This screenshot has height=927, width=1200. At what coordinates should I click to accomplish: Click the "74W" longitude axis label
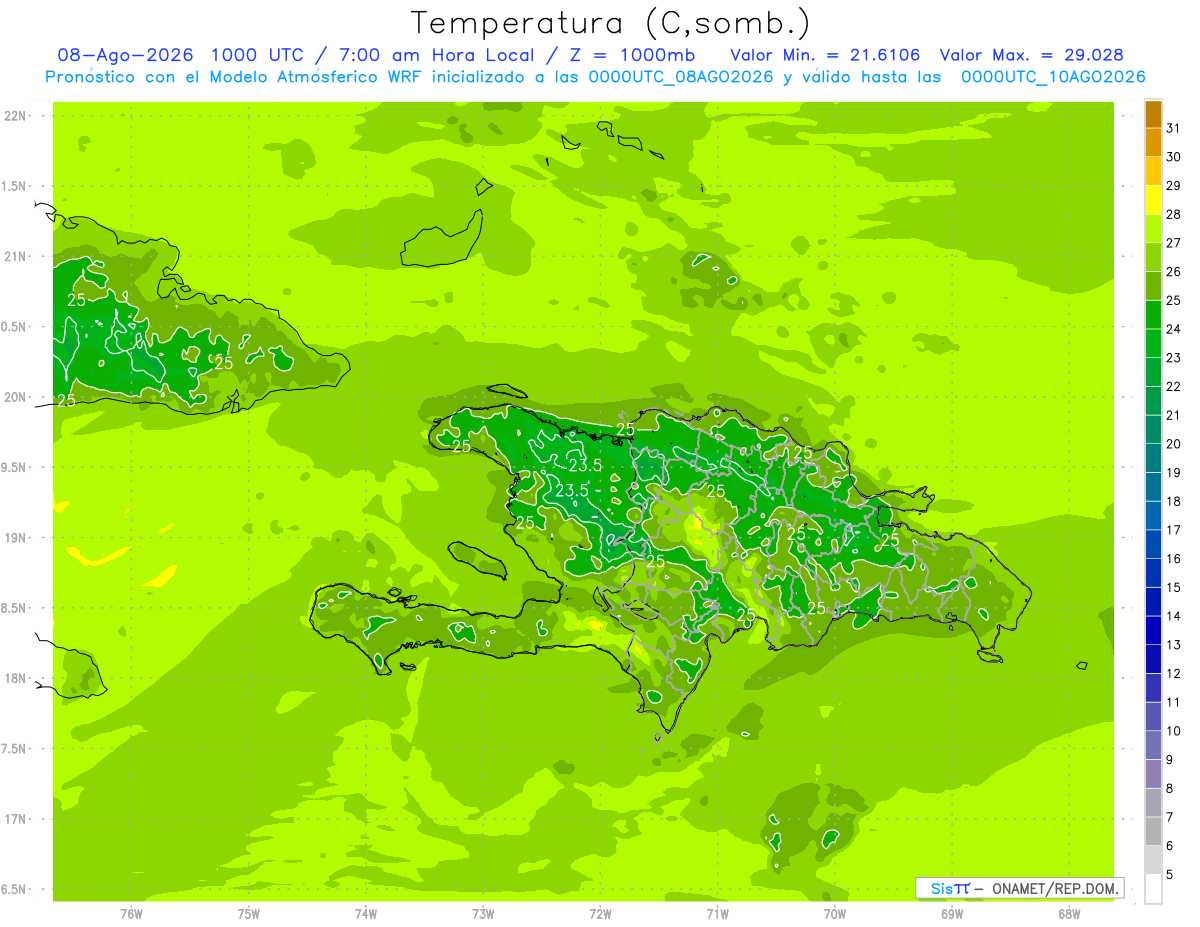[365, 914]
